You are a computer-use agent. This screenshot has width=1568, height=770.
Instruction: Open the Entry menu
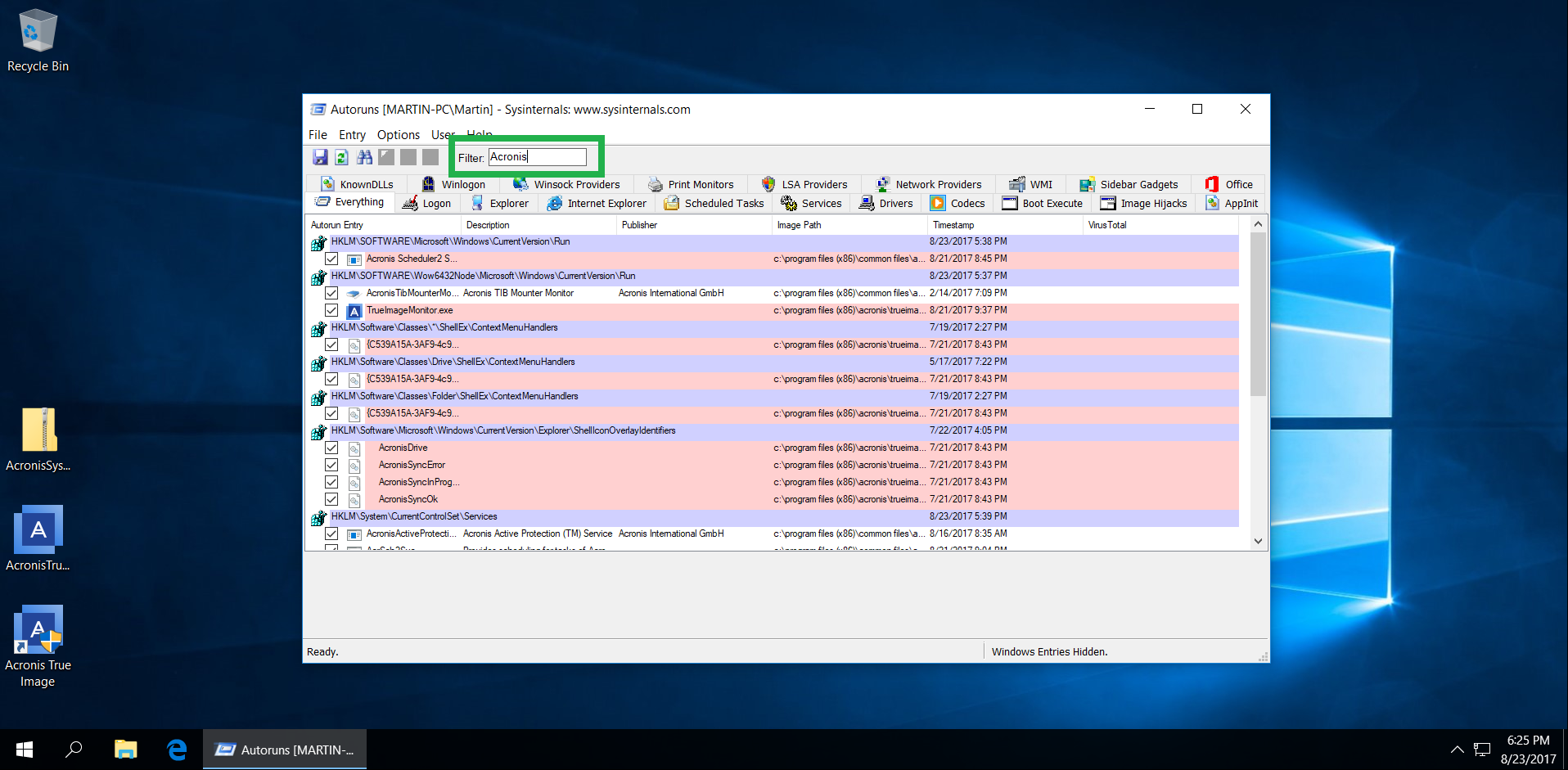352,135
